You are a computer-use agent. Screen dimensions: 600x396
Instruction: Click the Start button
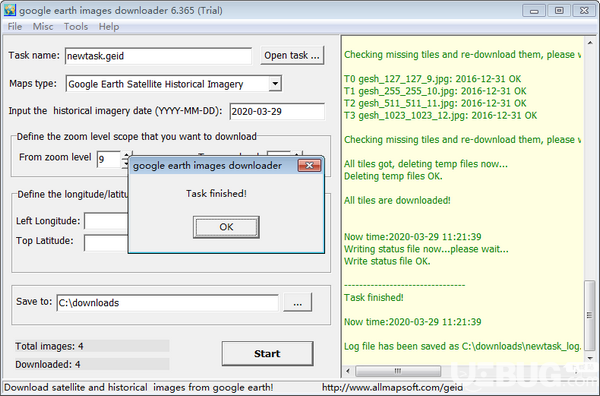(x=267, y=354)
